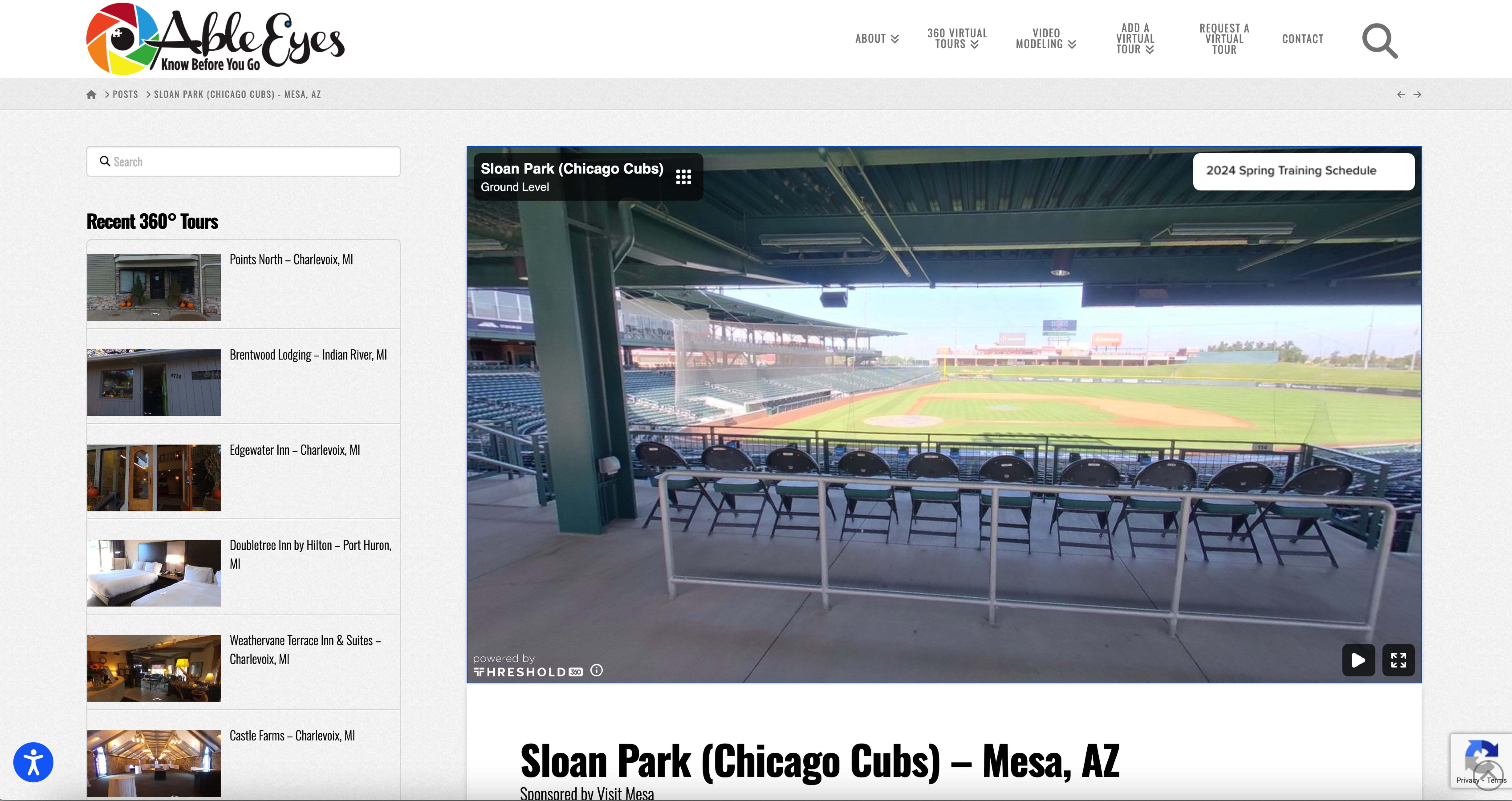Go to previous post with left arrow
1512x801 pixels.
click(1401, 95)
